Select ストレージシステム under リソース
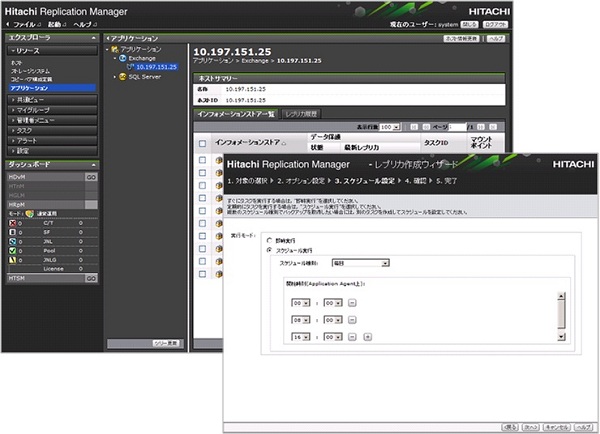Screen dimensions: 600x434 pyautogui.click(x=30, y=71)
